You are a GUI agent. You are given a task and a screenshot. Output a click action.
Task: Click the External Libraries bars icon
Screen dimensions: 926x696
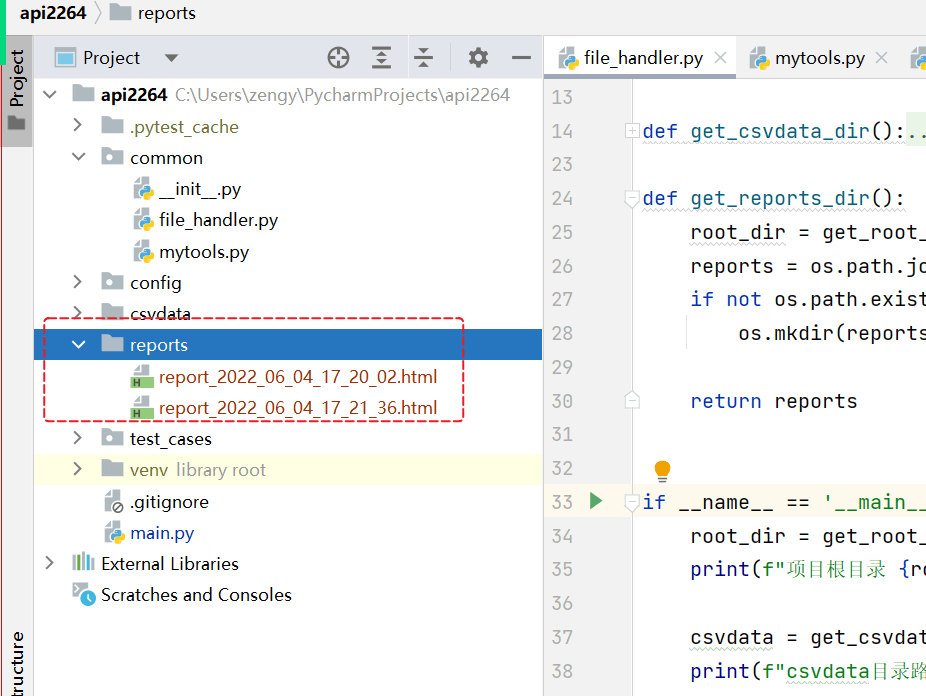pos(83,562)
